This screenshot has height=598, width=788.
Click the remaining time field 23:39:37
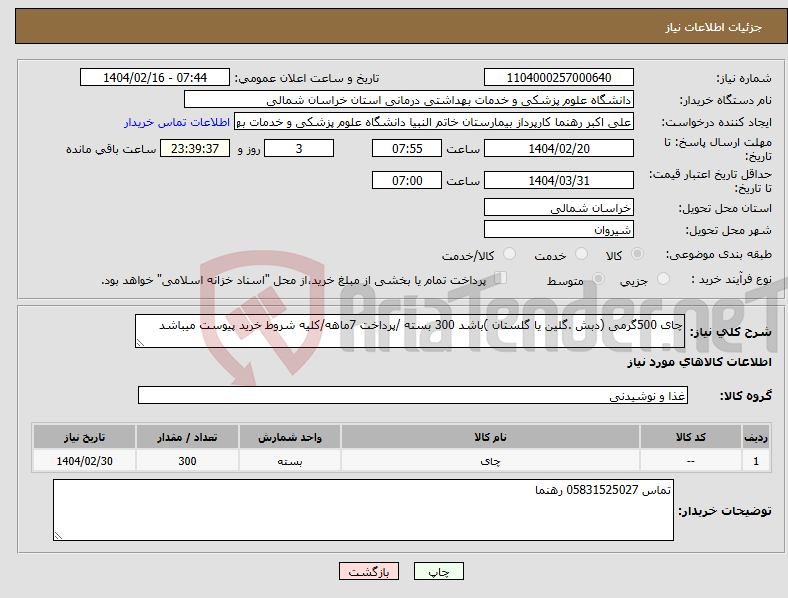[x=195, y=148]
